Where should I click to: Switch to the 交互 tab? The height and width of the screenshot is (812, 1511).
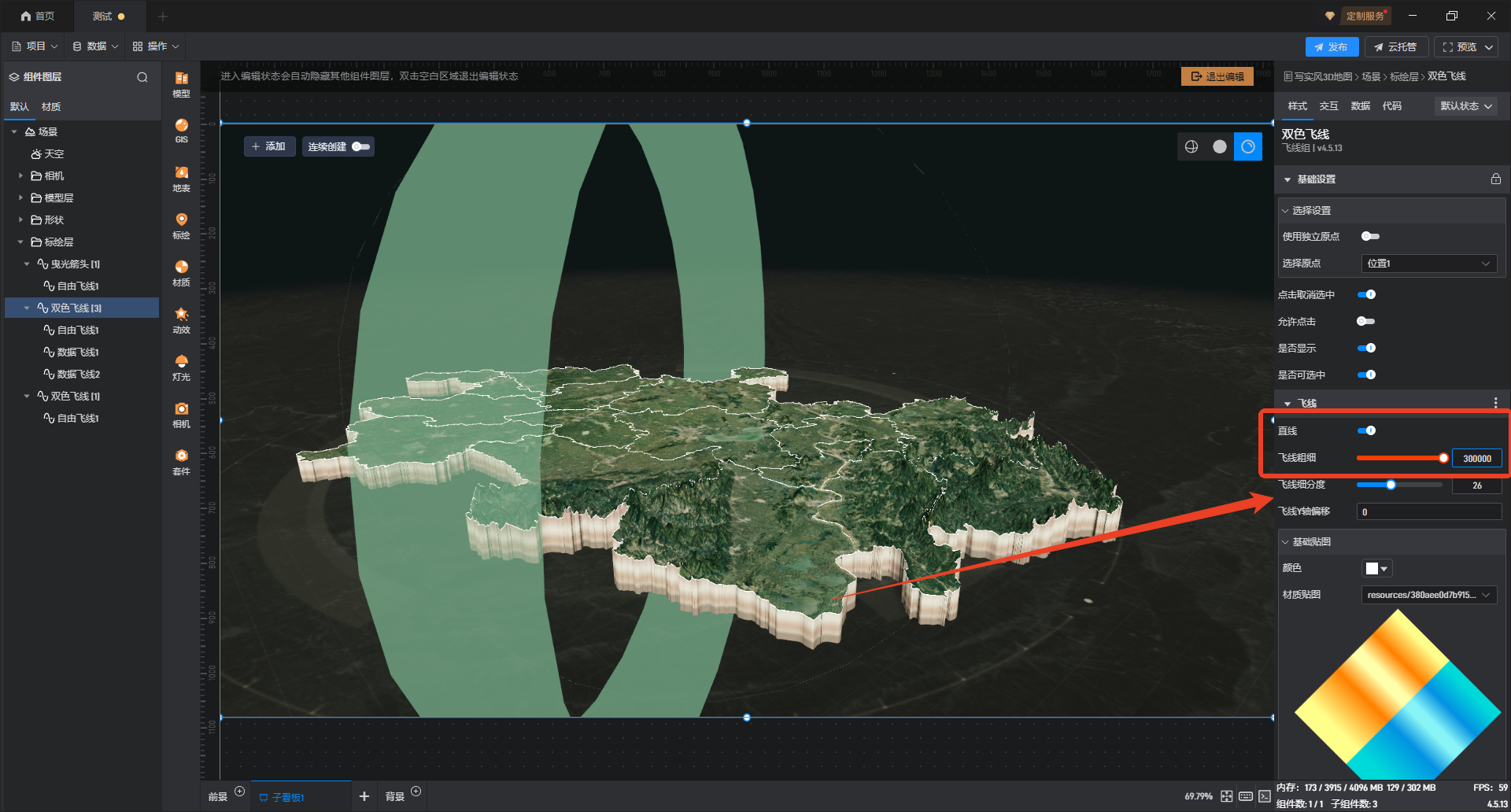coord(1328,106)
